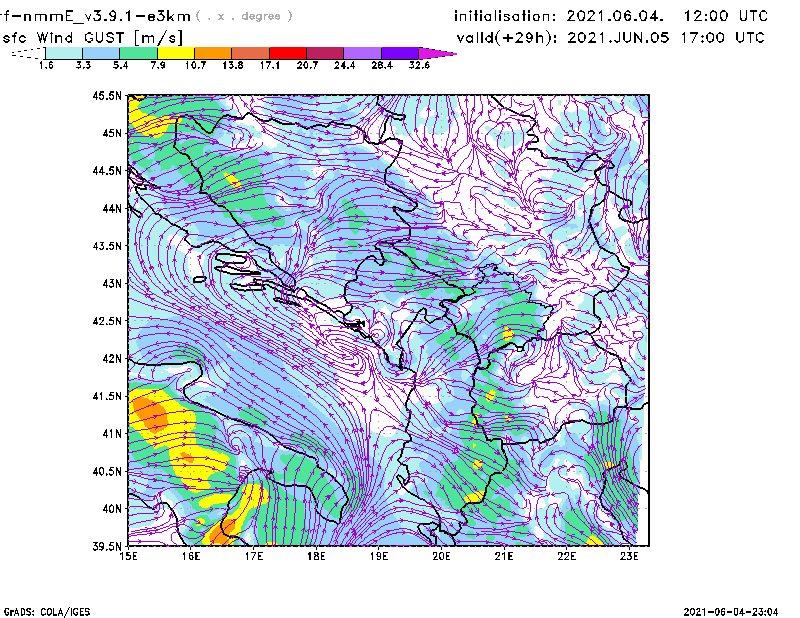This screenshot has width=800, height=618.
Task: Click the 43.5N latitude label
Action: click(107, 246)
